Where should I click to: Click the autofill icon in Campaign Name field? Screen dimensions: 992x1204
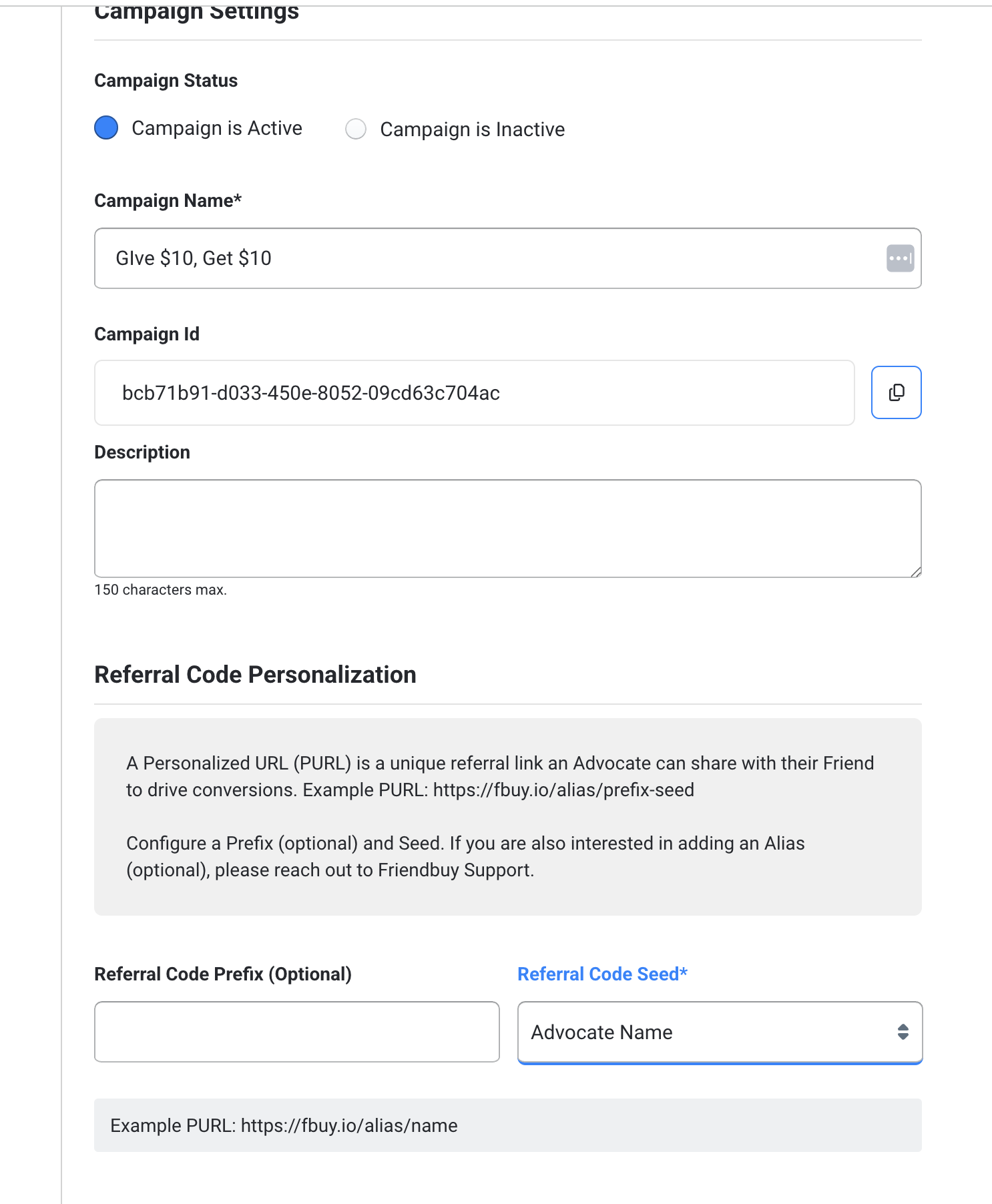tap(900, 258)
